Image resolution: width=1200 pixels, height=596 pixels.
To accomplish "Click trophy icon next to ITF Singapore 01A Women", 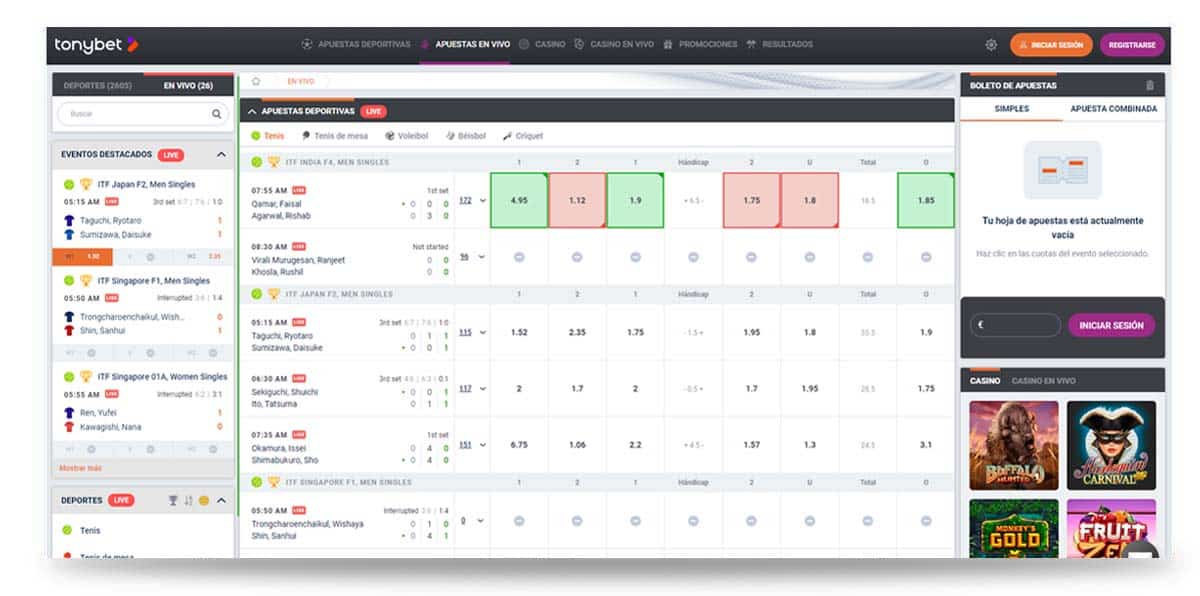I will point(85,377).
